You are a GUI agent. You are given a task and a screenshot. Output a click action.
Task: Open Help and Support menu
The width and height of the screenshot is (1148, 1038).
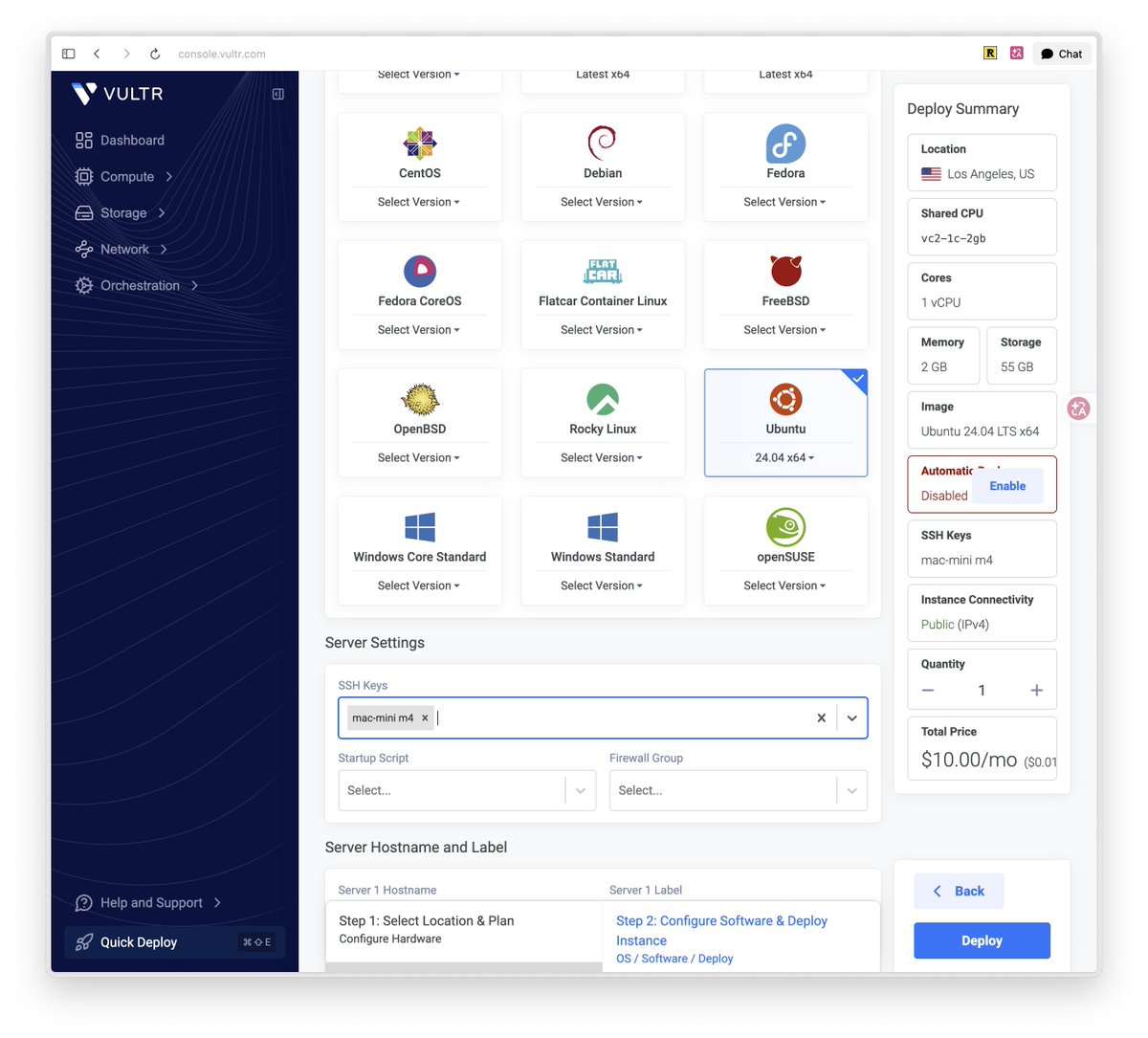[148, 903]
